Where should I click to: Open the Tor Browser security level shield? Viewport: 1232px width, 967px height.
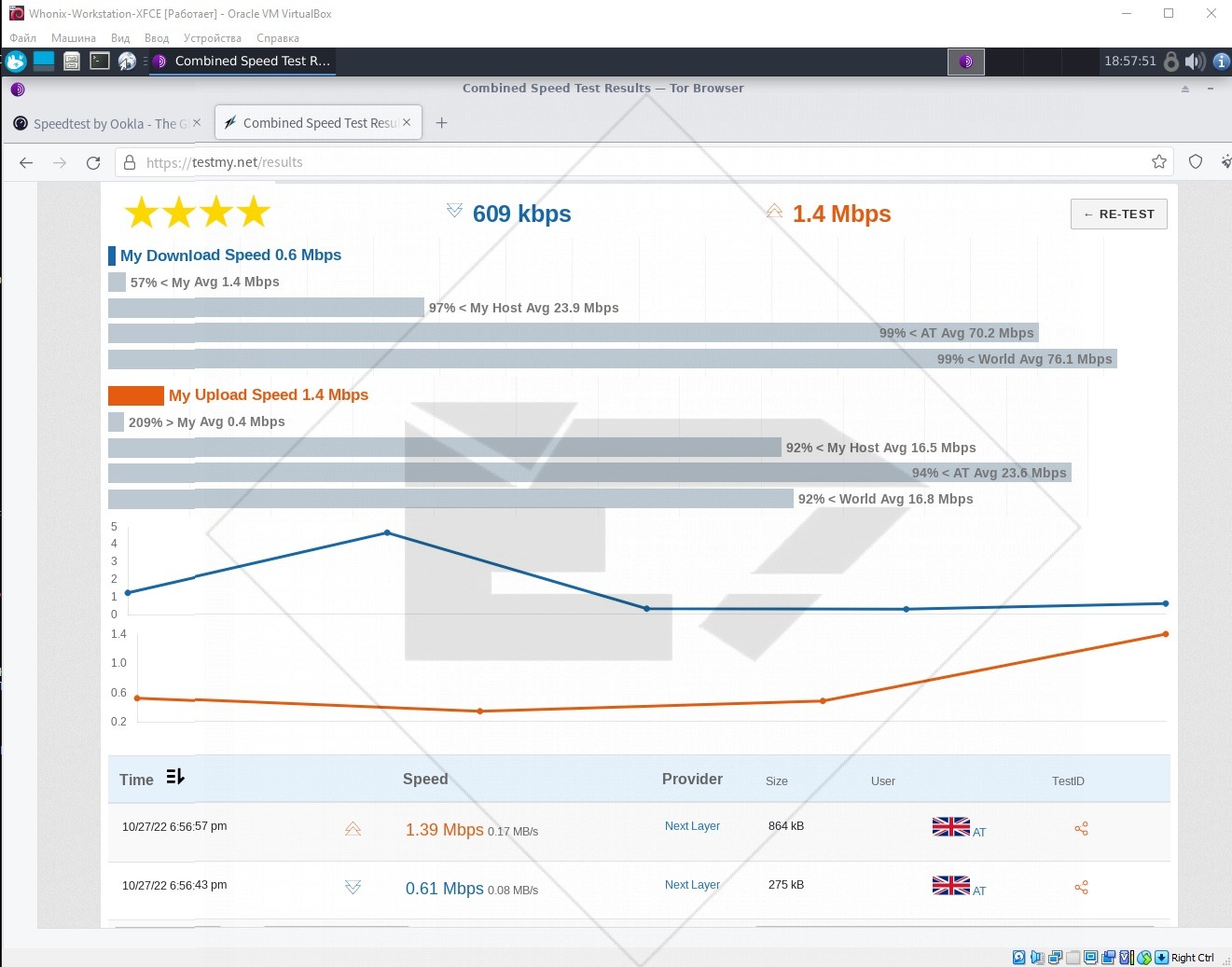coord(1196,161)
